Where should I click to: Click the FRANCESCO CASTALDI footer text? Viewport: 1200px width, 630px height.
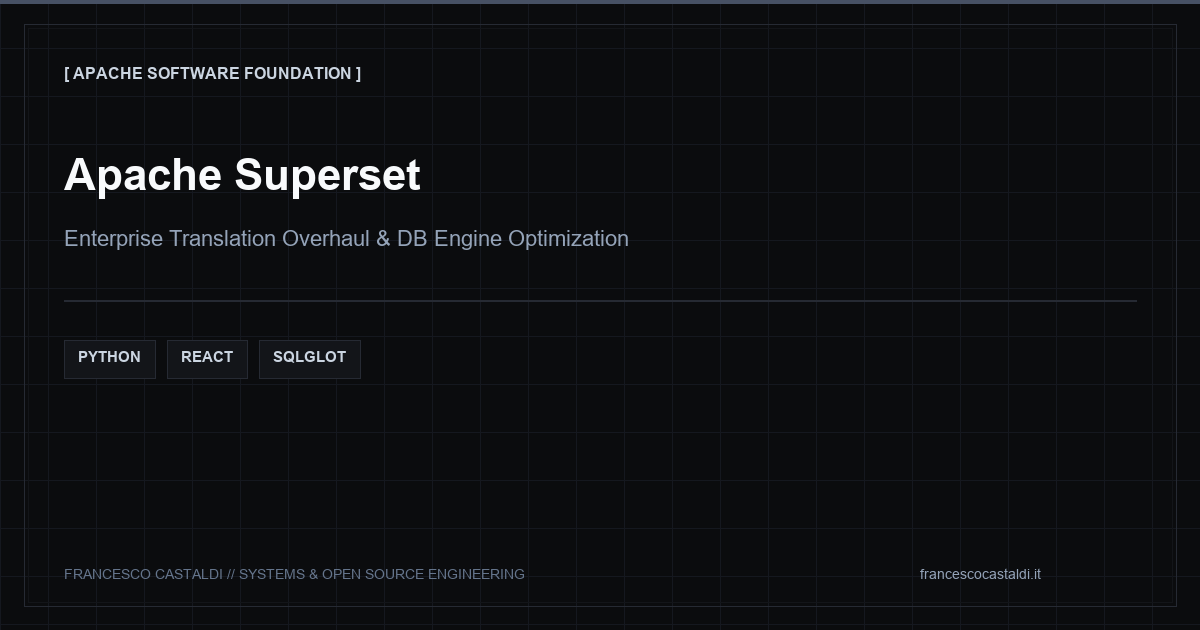tap(294, 574)
